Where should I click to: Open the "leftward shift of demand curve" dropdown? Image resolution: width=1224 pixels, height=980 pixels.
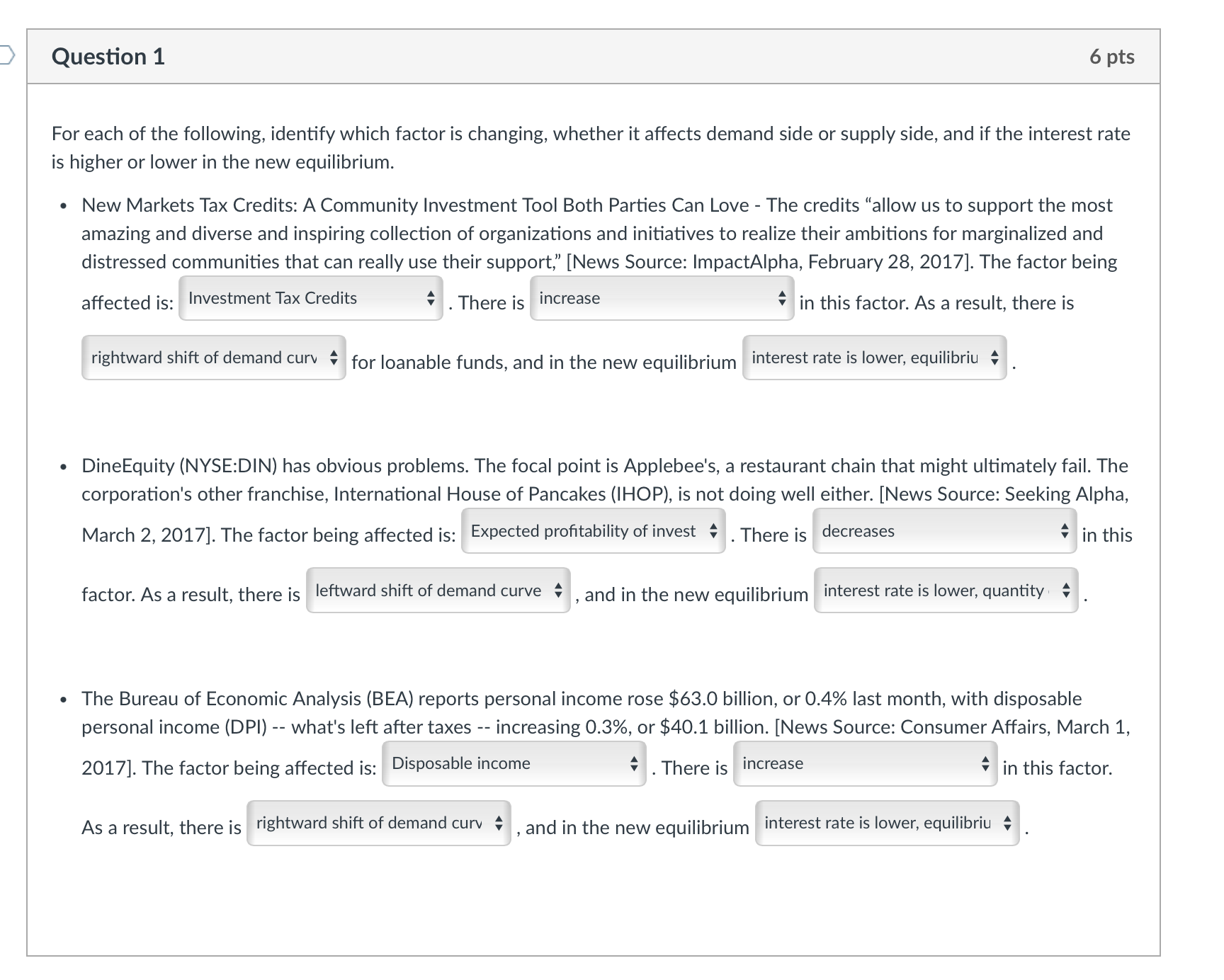point(437,591)
